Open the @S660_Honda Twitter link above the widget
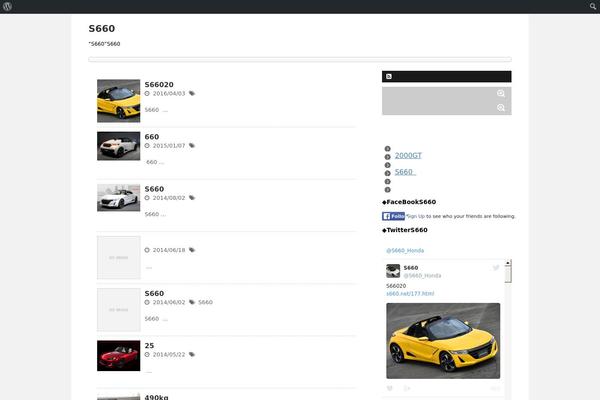This screenshot has height=400, width=600. [405, 251]
